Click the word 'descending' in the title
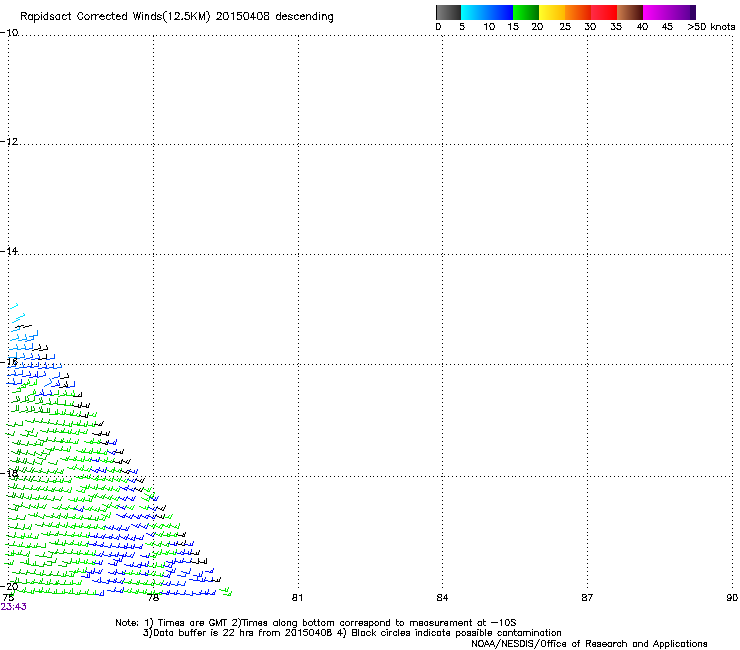The image size is (740, 650). click(x=304, y=17)
